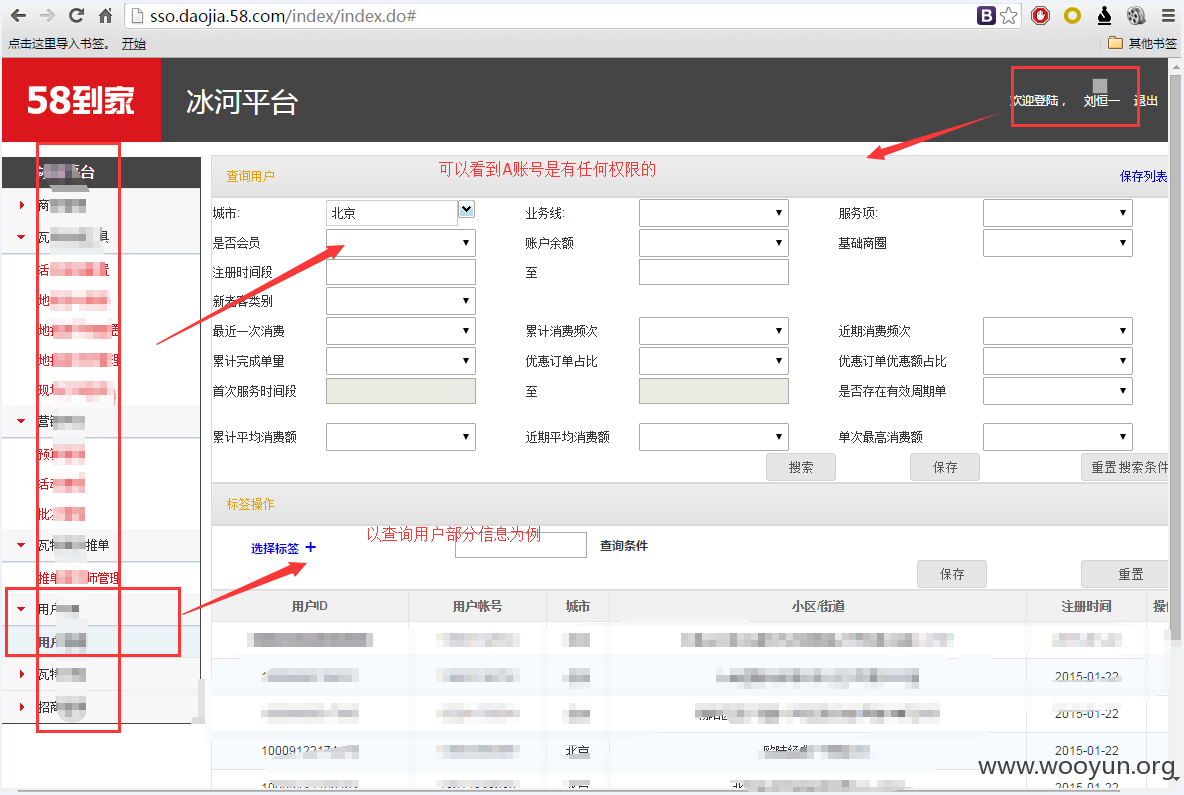Click the 退出 logout link
This screenshot has height=795, width=1184.
(x=1146, y=100)
